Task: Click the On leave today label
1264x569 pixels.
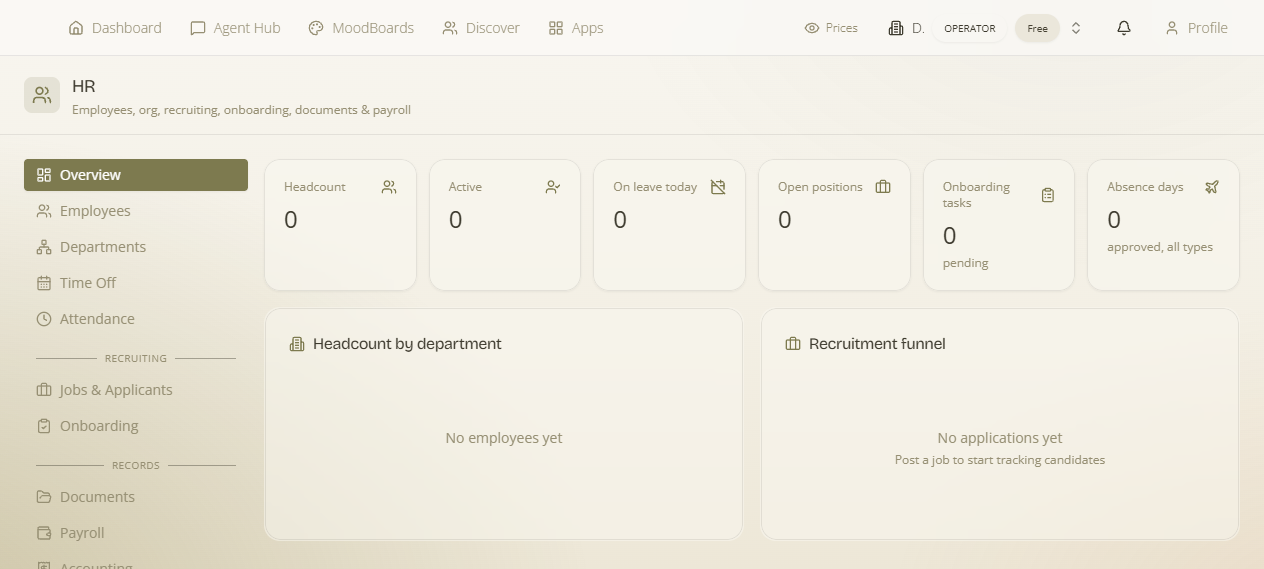Action: [x=655, y=187]
